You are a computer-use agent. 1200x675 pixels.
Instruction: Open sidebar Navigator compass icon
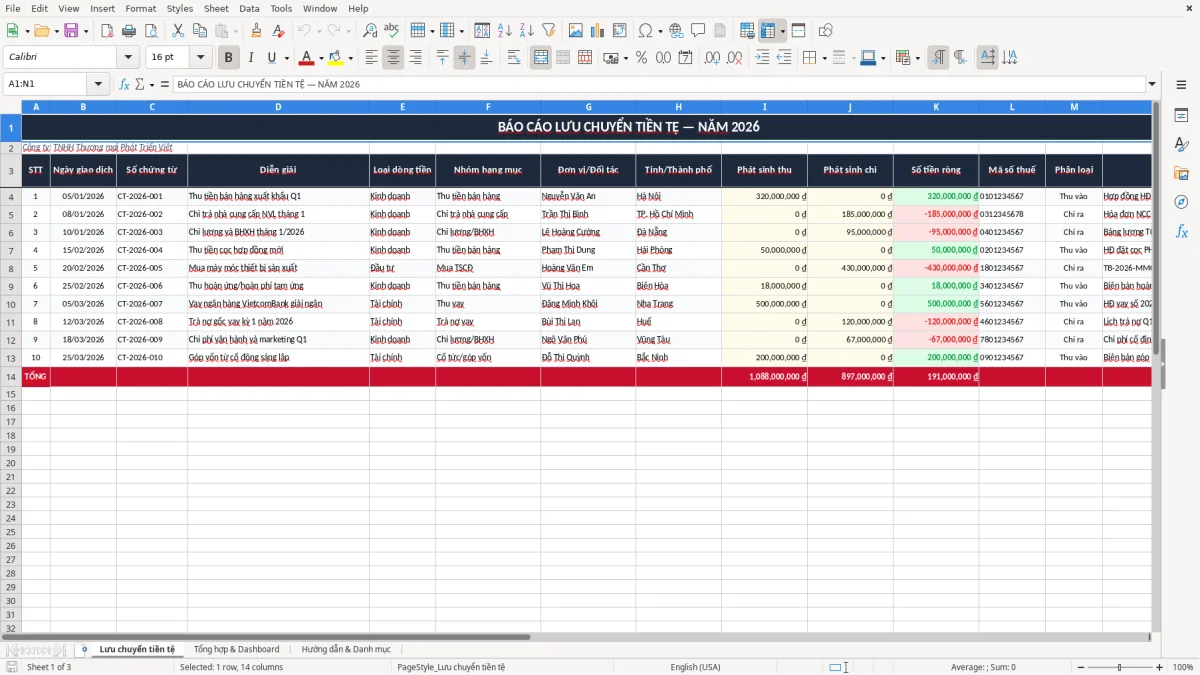pos(1181,202)
